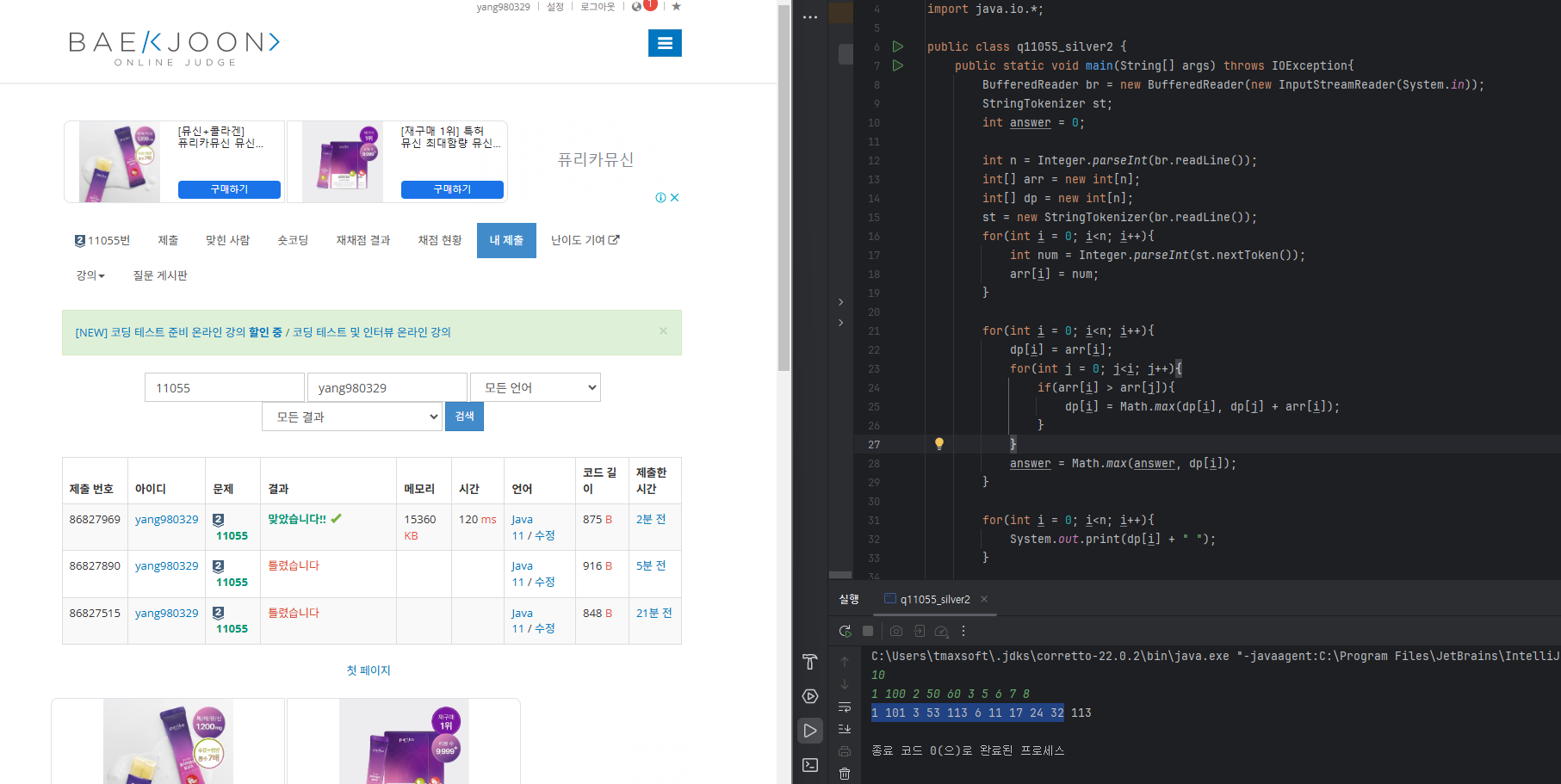This screenshot has width=1561, height=784.
Task: Open the 질문 게시판 tab
Action: coord(160,275)
